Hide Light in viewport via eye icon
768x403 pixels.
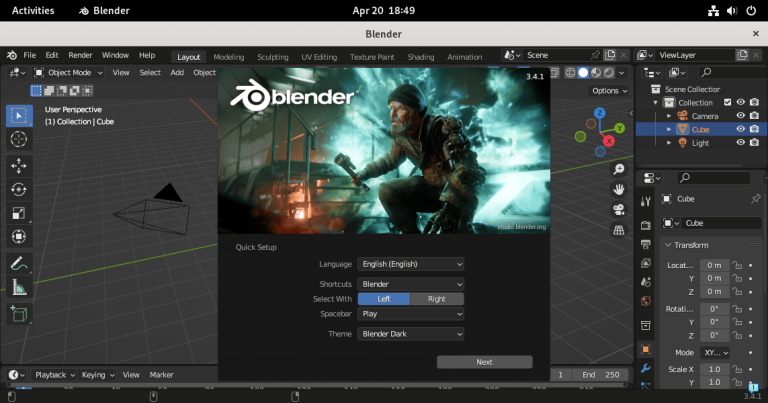pos(741,142)
